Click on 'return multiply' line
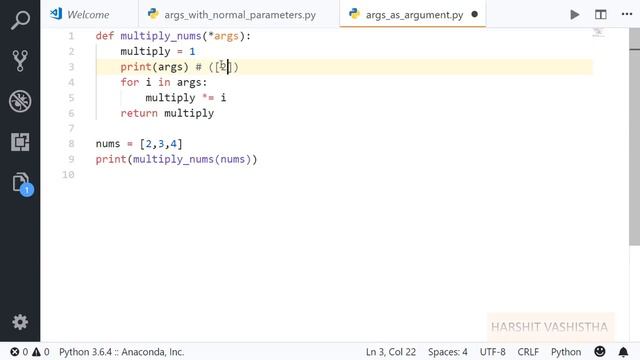Image resolution: width=640 pixels, height=360 pixels. 167,113
